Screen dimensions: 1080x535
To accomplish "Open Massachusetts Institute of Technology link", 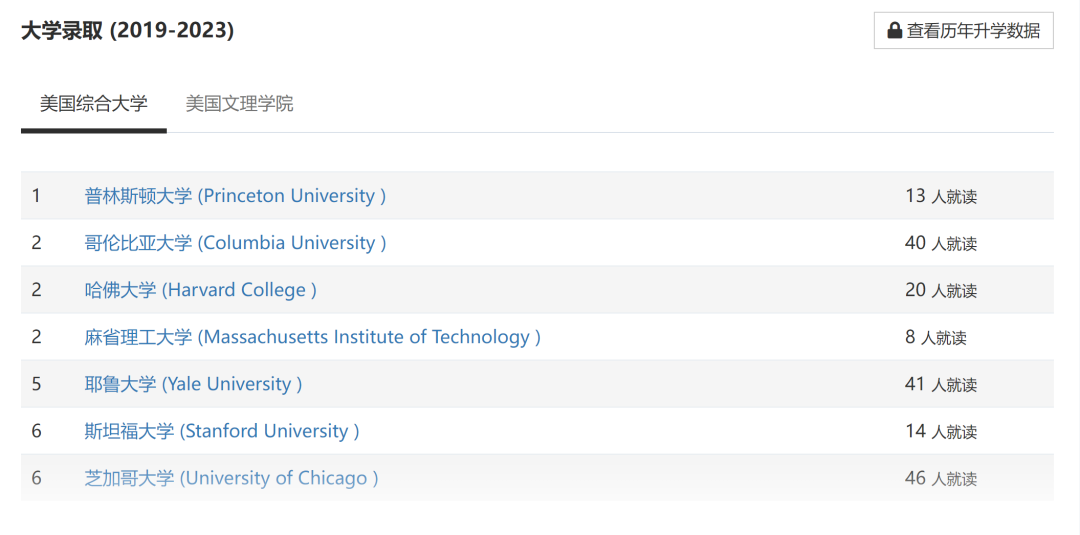I will click(x=312, y=337).
